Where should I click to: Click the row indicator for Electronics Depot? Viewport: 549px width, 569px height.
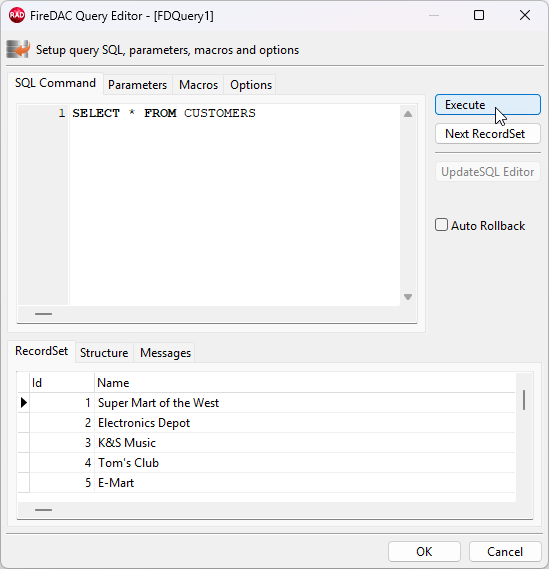[x=24, y=423]
